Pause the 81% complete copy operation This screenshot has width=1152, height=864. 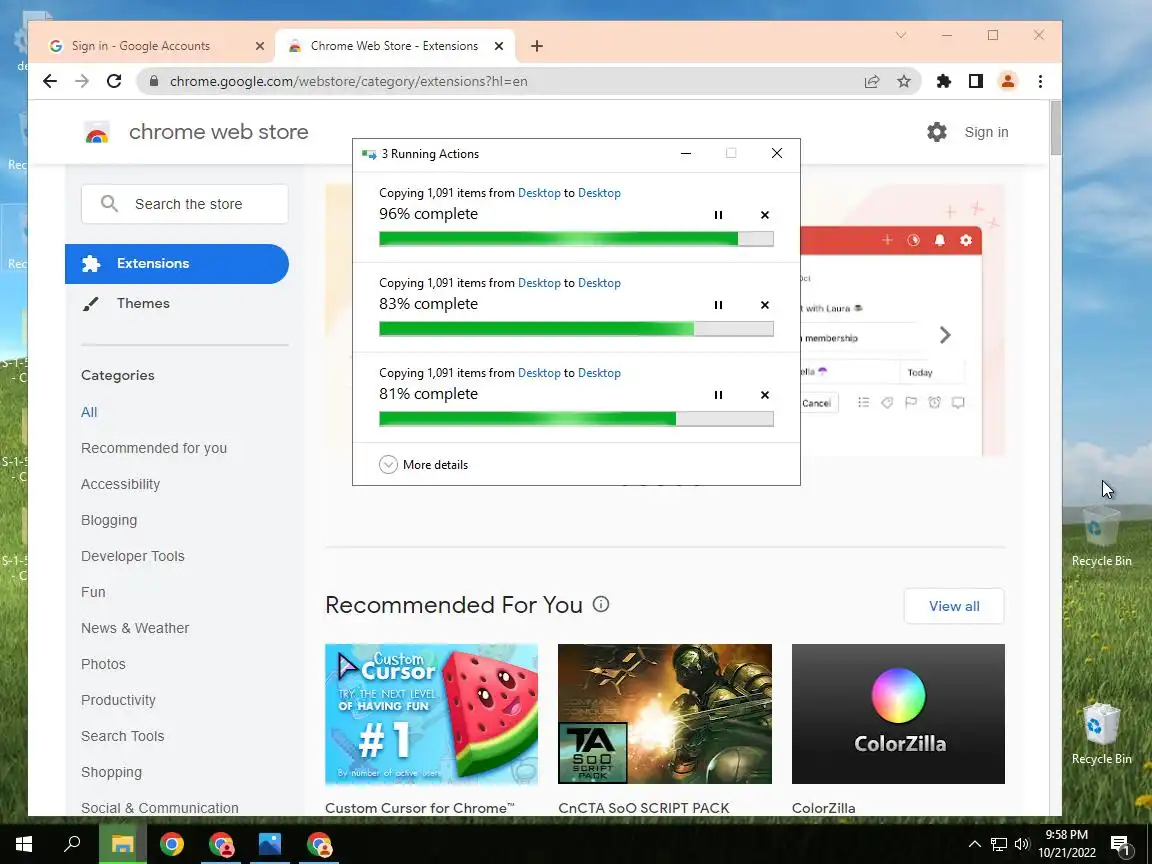coord(719,395)
